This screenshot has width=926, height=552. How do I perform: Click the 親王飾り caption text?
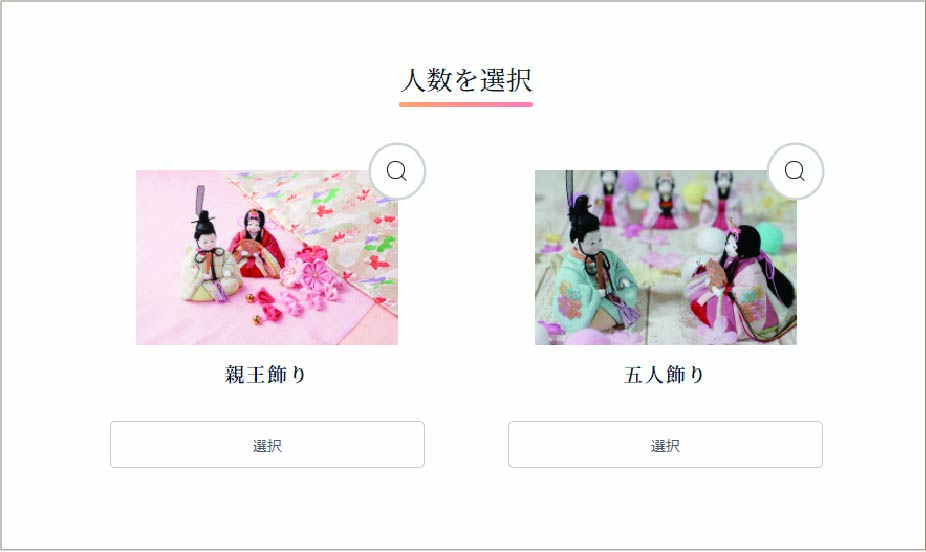point(265,374)
